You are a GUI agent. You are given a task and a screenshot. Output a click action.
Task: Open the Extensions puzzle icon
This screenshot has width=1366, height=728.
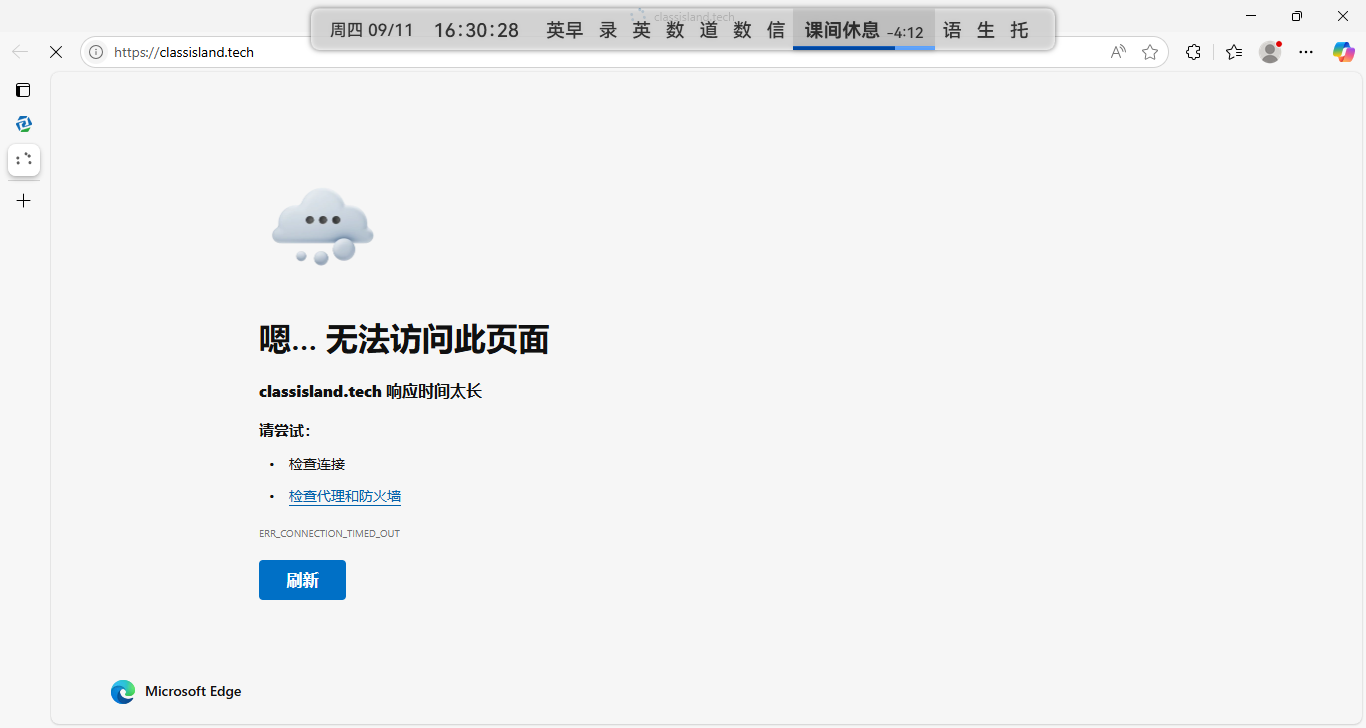(1193, 52)
